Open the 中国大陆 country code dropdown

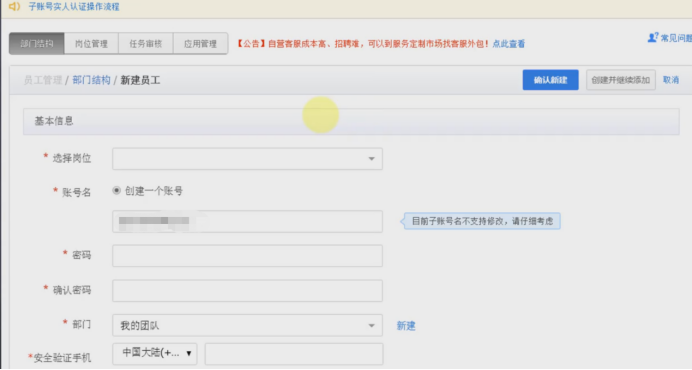(x=155, y=353)
